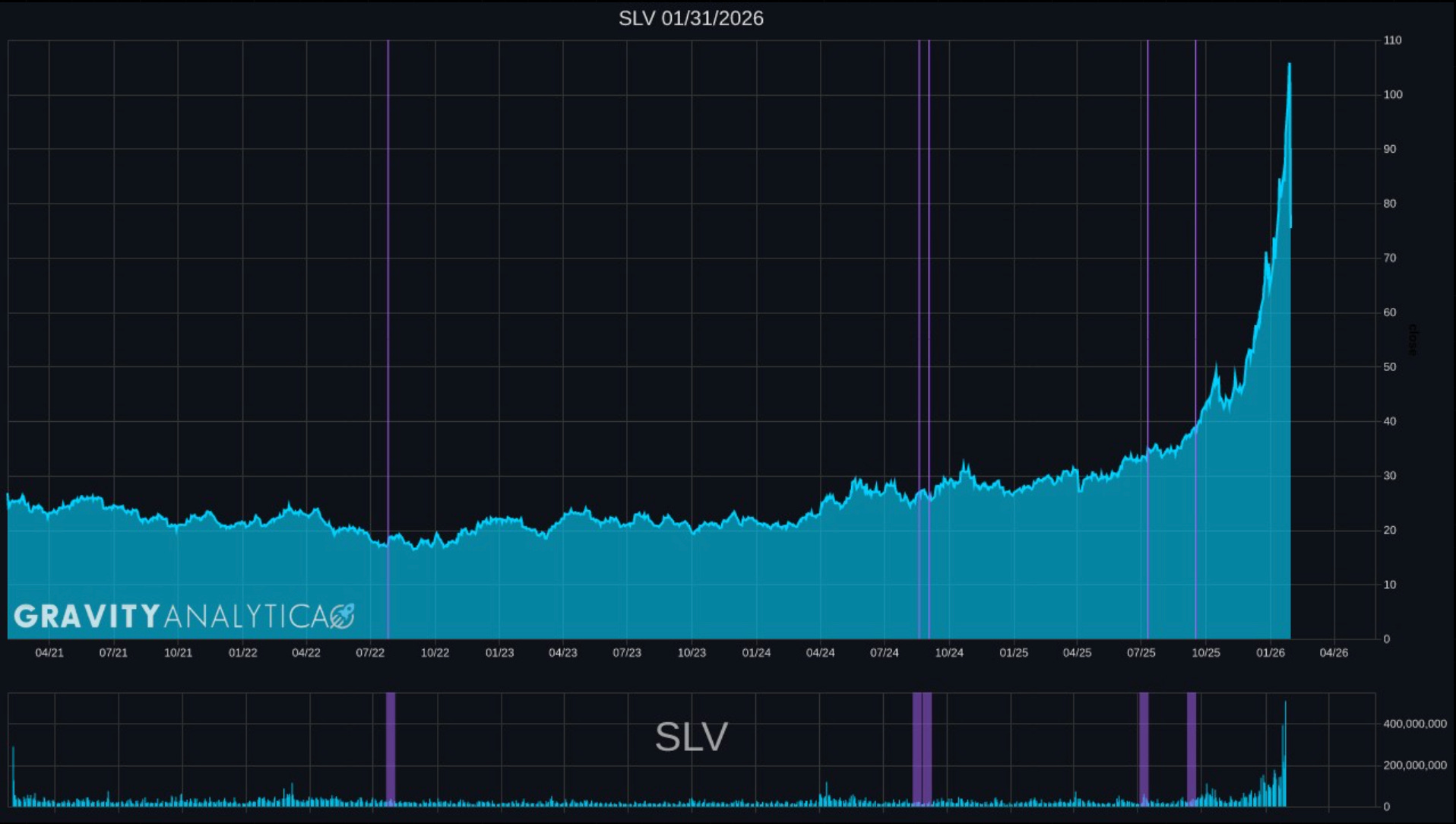Select the 04/22 date label
Viewport: 1456px width, 824px height.
[306, 653]
